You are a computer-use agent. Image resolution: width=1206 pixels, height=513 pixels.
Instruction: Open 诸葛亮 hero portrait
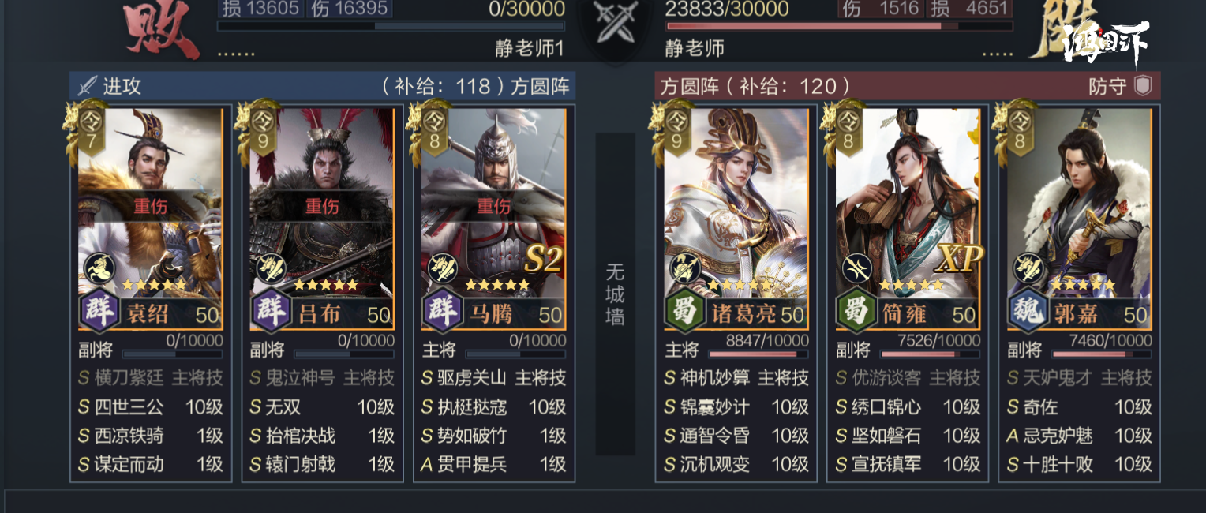(x=735, y=200)
